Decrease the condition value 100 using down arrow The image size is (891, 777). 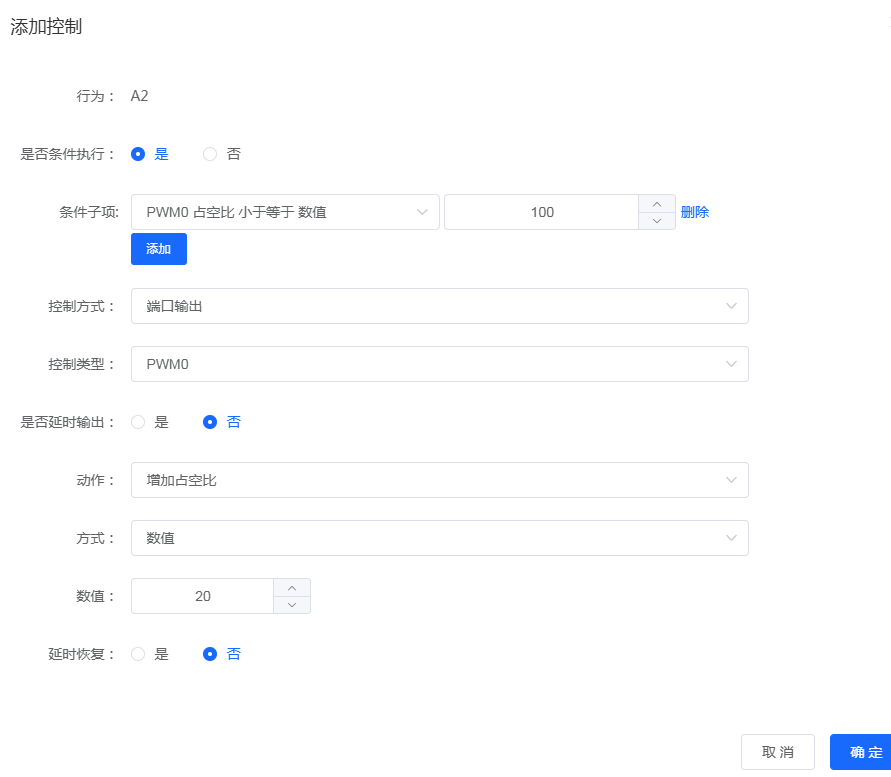coord(657,221)
